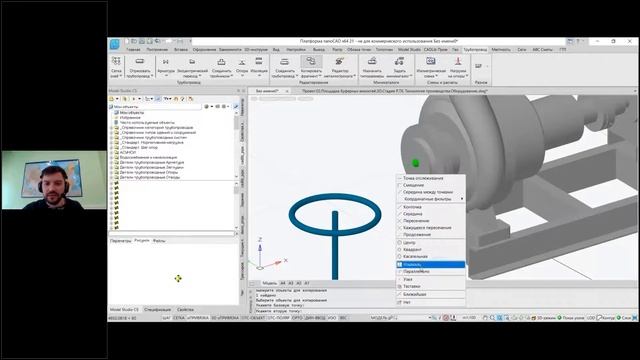This screenshot has height=360, width=640.
Task: Toggle ОТС-ОБЪЕКТ tracking in status bar
Action: [x=253, y=318]
